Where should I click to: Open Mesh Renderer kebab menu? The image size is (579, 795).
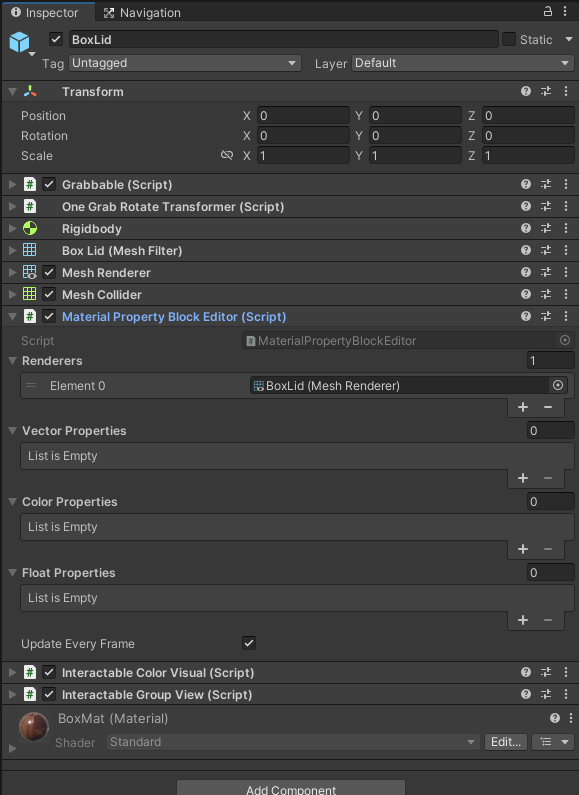[566, 272]
